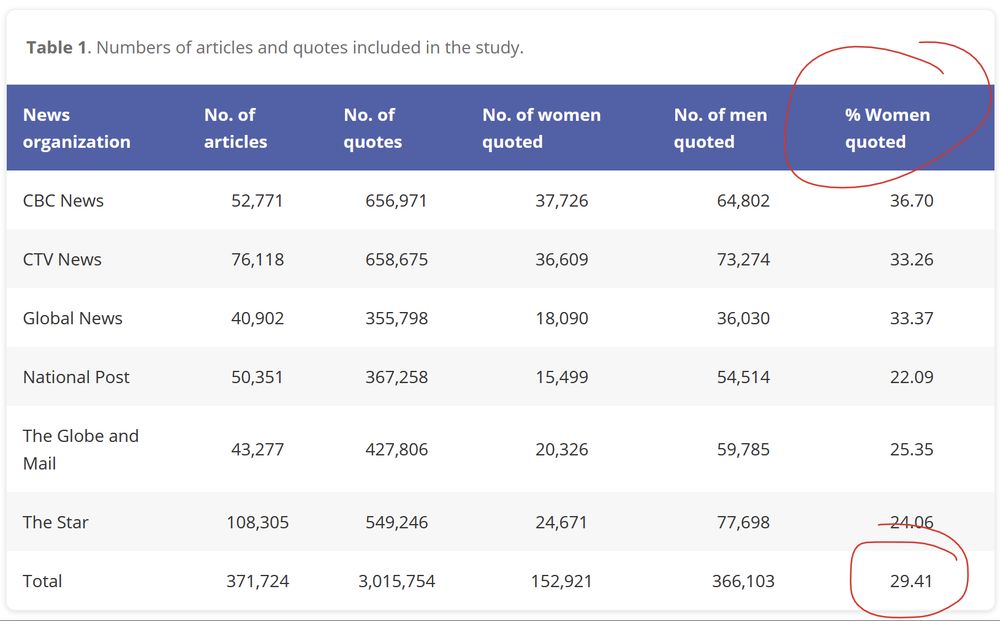Click CBC News quote count 656,971
This screenshot has height=621, width=1000.
(396, 200)
